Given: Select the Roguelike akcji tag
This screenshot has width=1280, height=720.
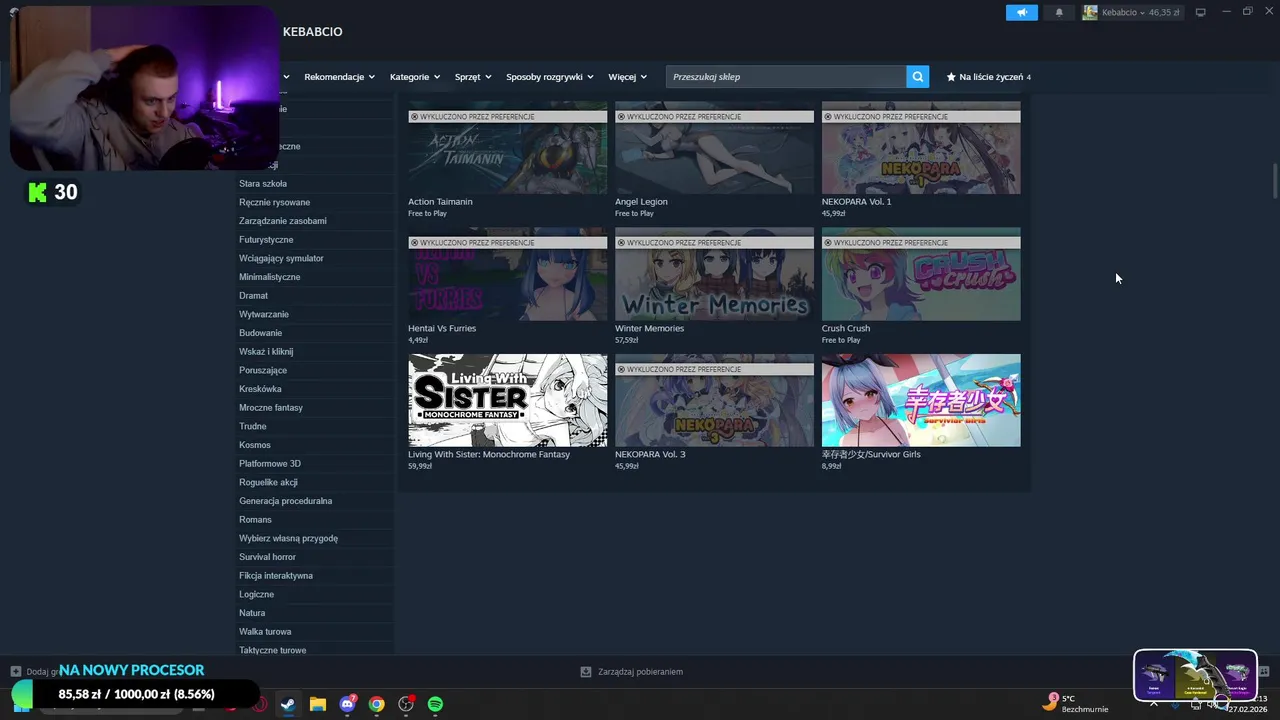Looking at the screenshot, I should coord(268,482).
